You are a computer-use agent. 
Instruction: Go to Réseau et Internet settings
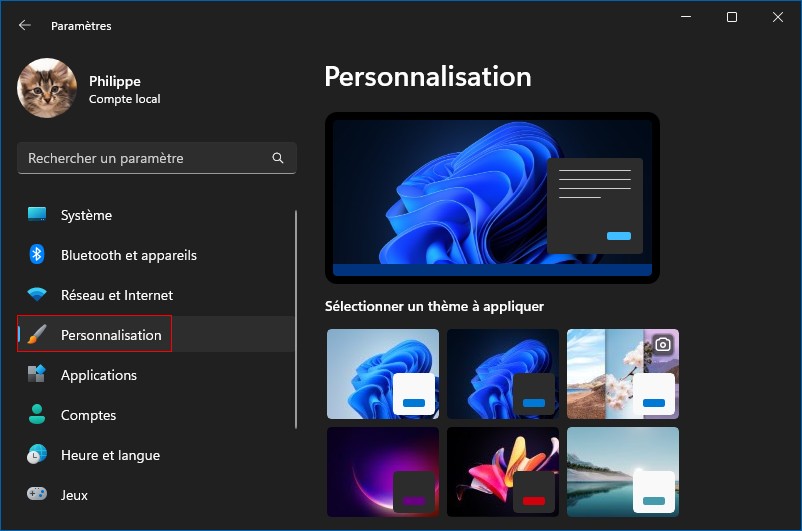coord(116,295)
